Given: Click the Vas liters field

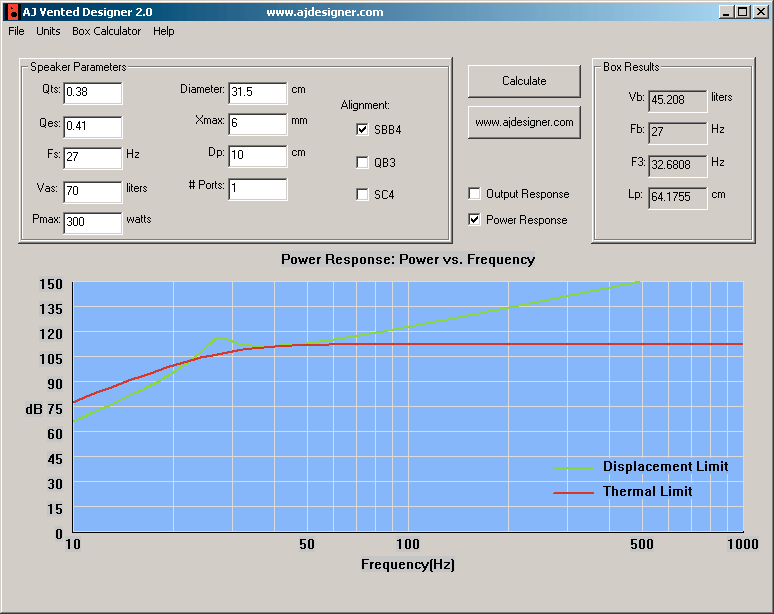Looking at the screenshot, I should point(93,192).
